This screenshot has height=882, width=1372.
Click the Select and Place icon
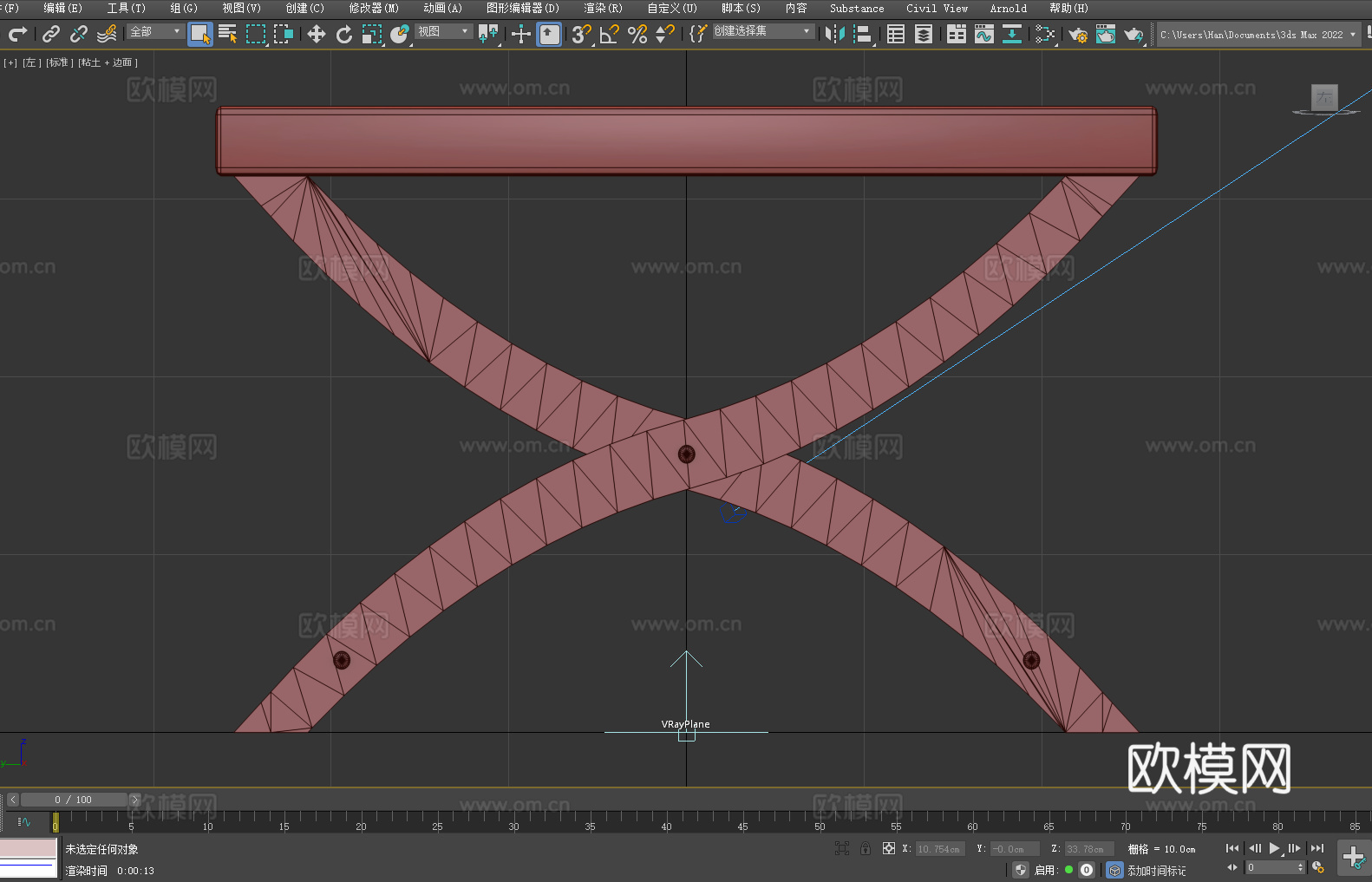tap(400, 34)
